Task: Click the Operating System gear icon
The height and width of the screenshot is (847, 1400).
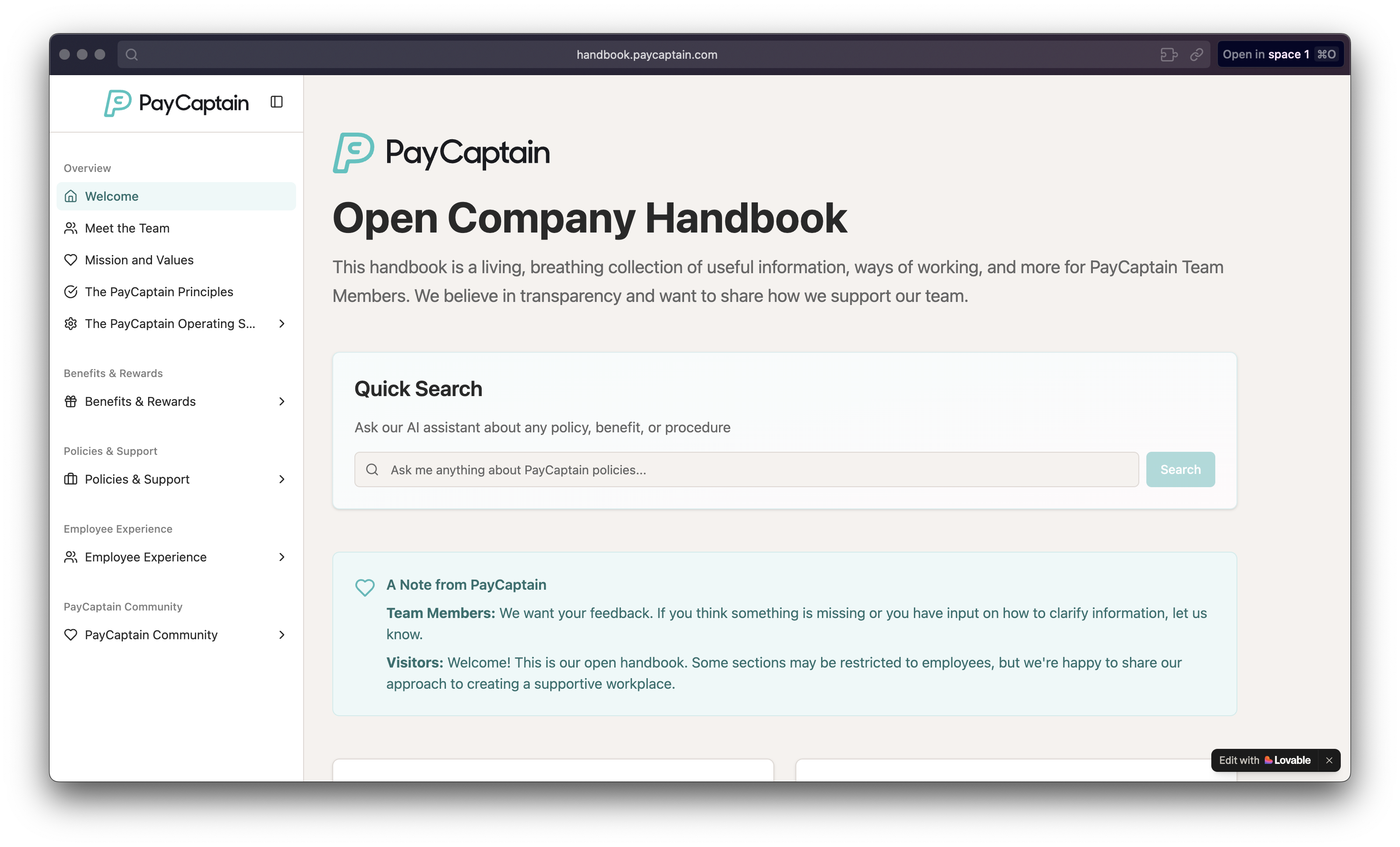Action: [x=70, y=324]
